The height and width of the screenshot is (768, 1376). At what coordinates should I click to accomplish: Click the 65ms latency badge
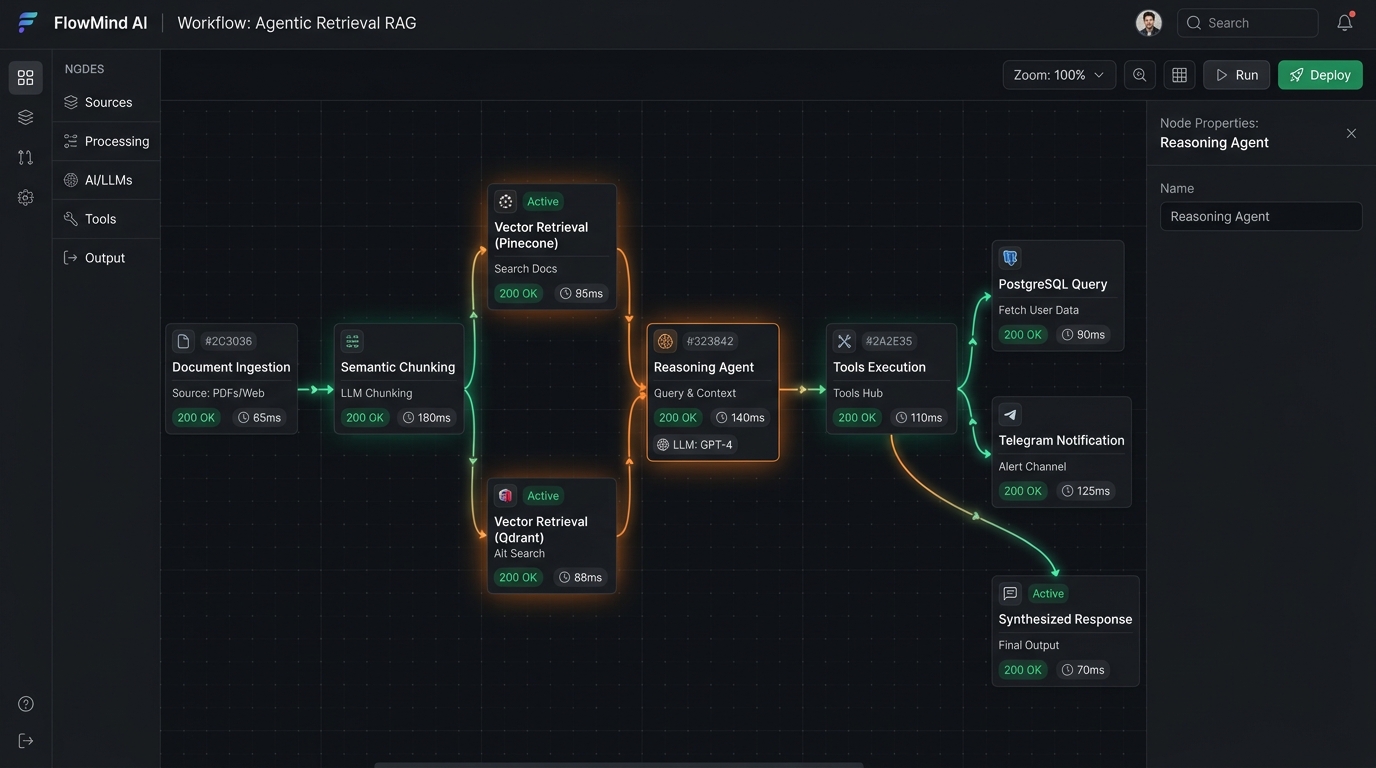click(259, 417)
